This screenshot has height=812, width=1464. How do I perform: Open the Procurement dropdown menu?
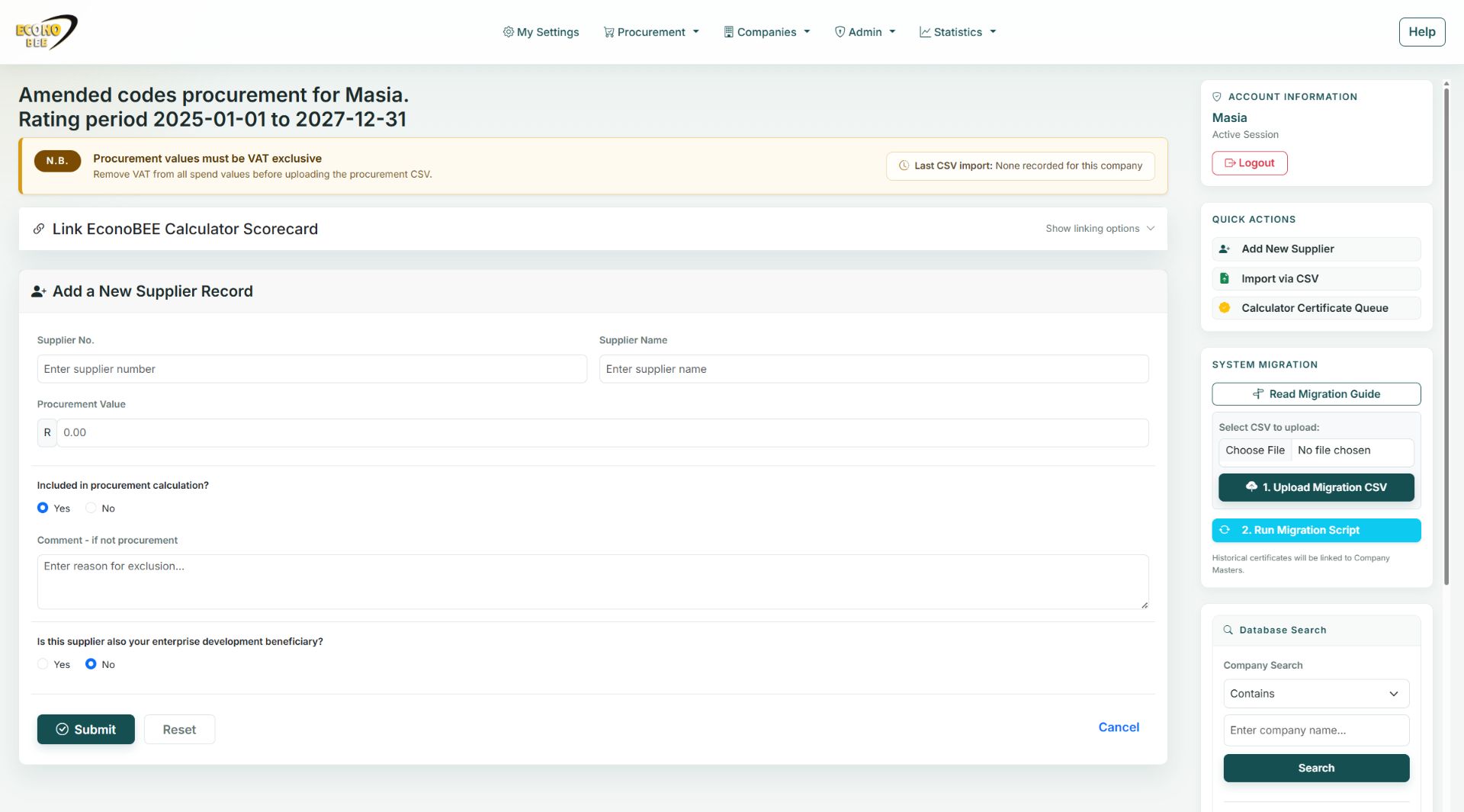click(x=651, y=32)
